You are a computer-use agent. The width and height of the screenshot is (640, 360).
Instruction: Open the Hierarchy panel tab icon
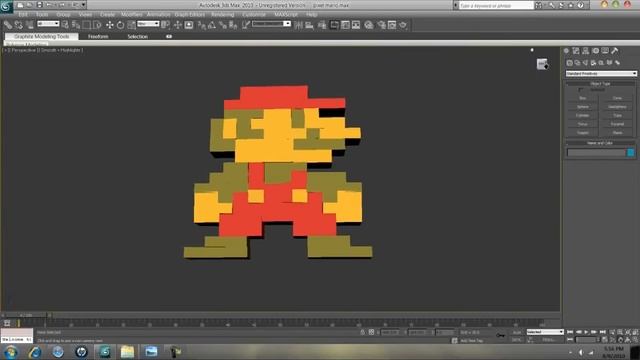click(x=586, y=51)
